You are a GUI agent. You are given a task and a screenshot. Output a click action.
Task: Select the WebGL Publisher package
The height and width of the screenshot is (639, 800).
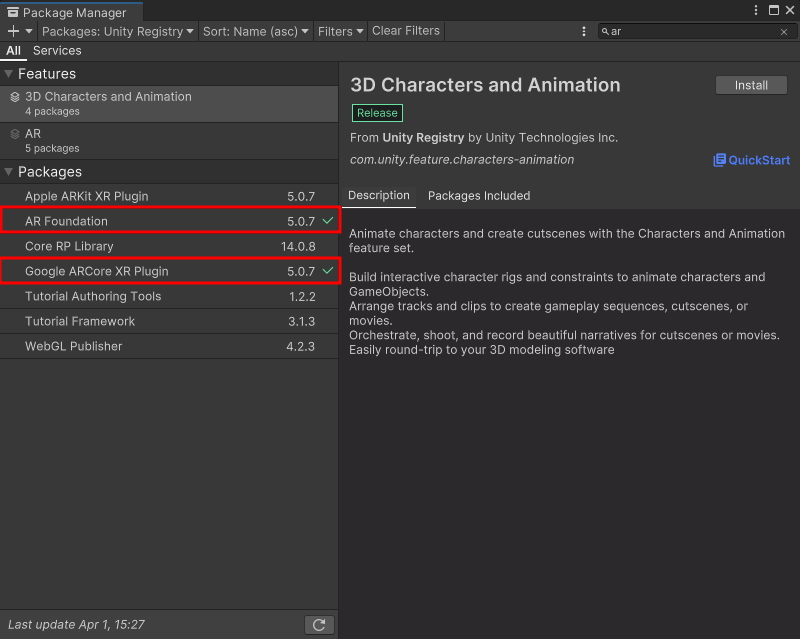169,347
